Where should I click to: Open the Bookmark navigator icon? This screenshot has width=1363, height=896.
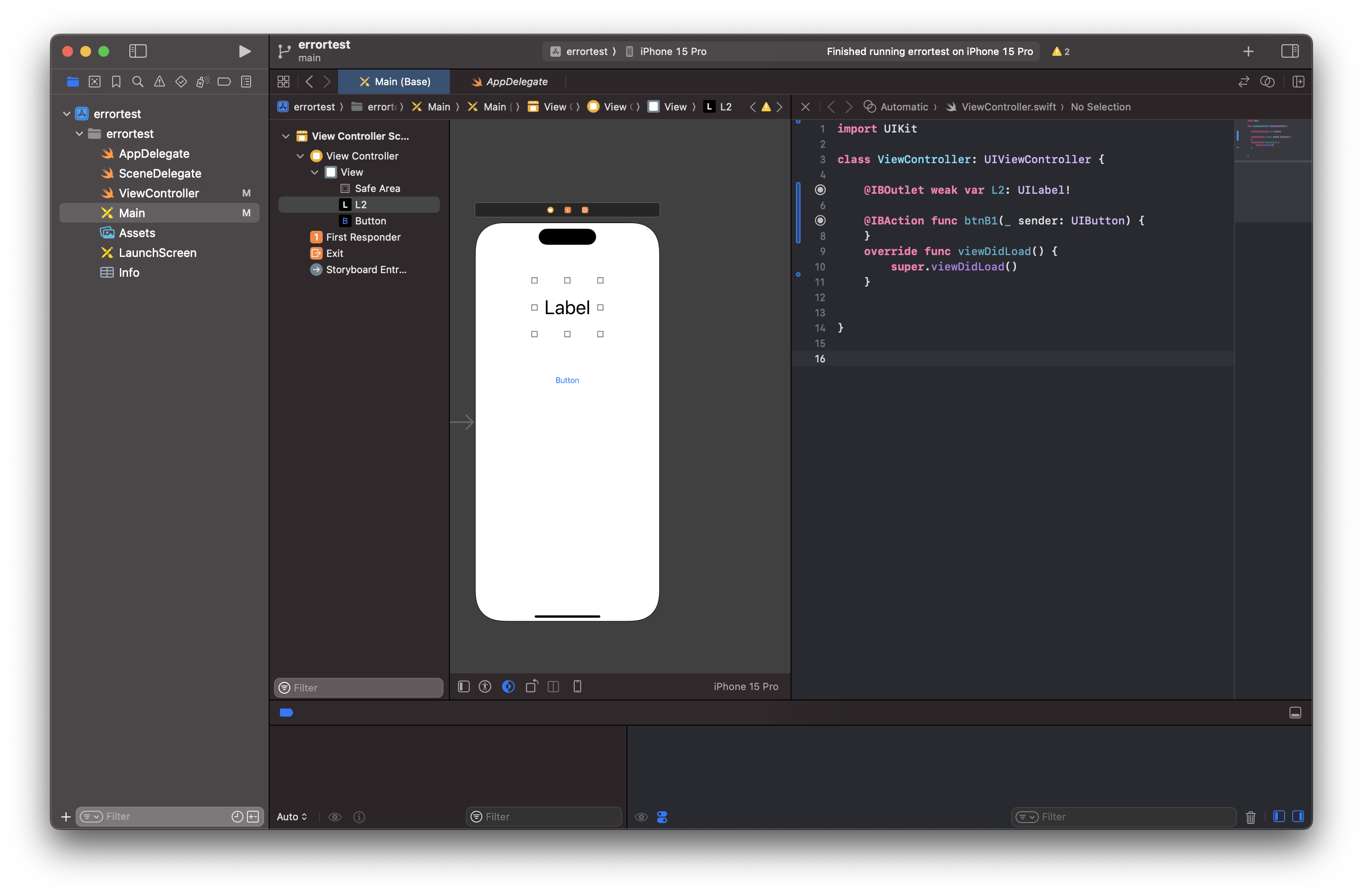click(x=116, y=82)
